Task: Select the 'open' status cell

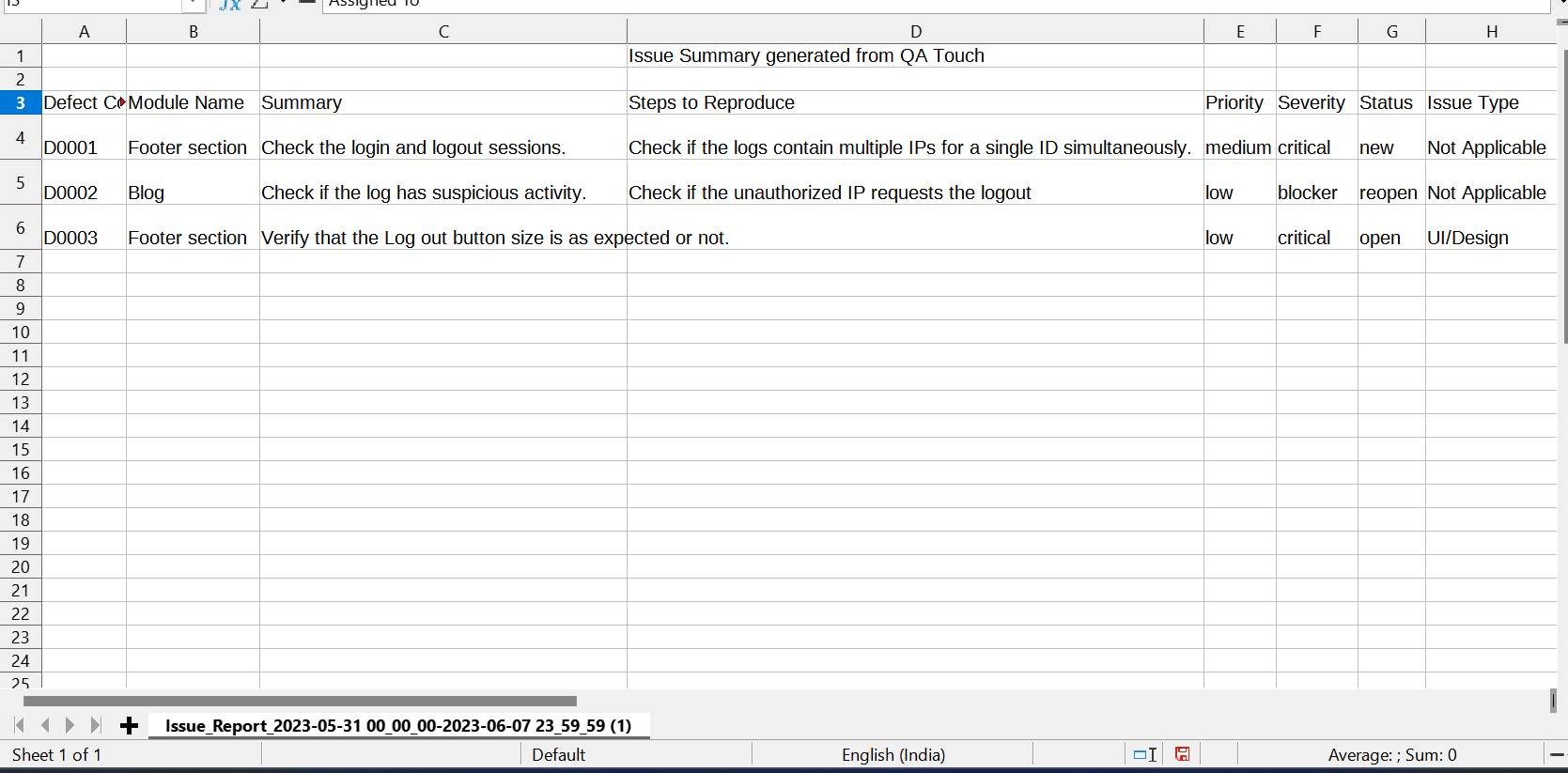Action: [1391, 227]
